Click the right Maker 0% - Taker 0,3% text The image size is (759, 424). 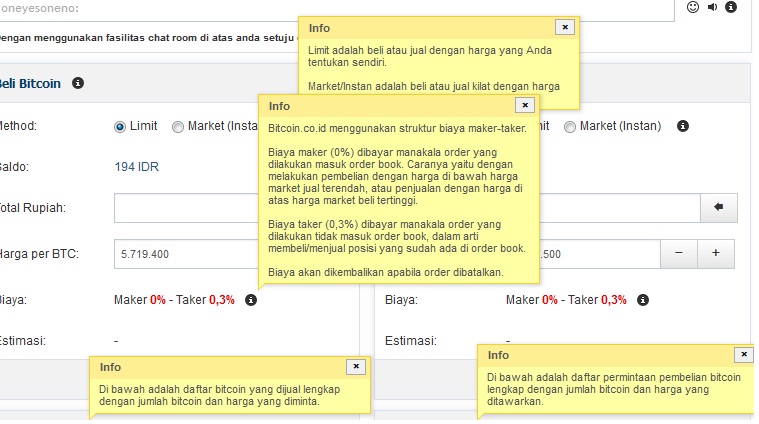click(x=566, y=300)
